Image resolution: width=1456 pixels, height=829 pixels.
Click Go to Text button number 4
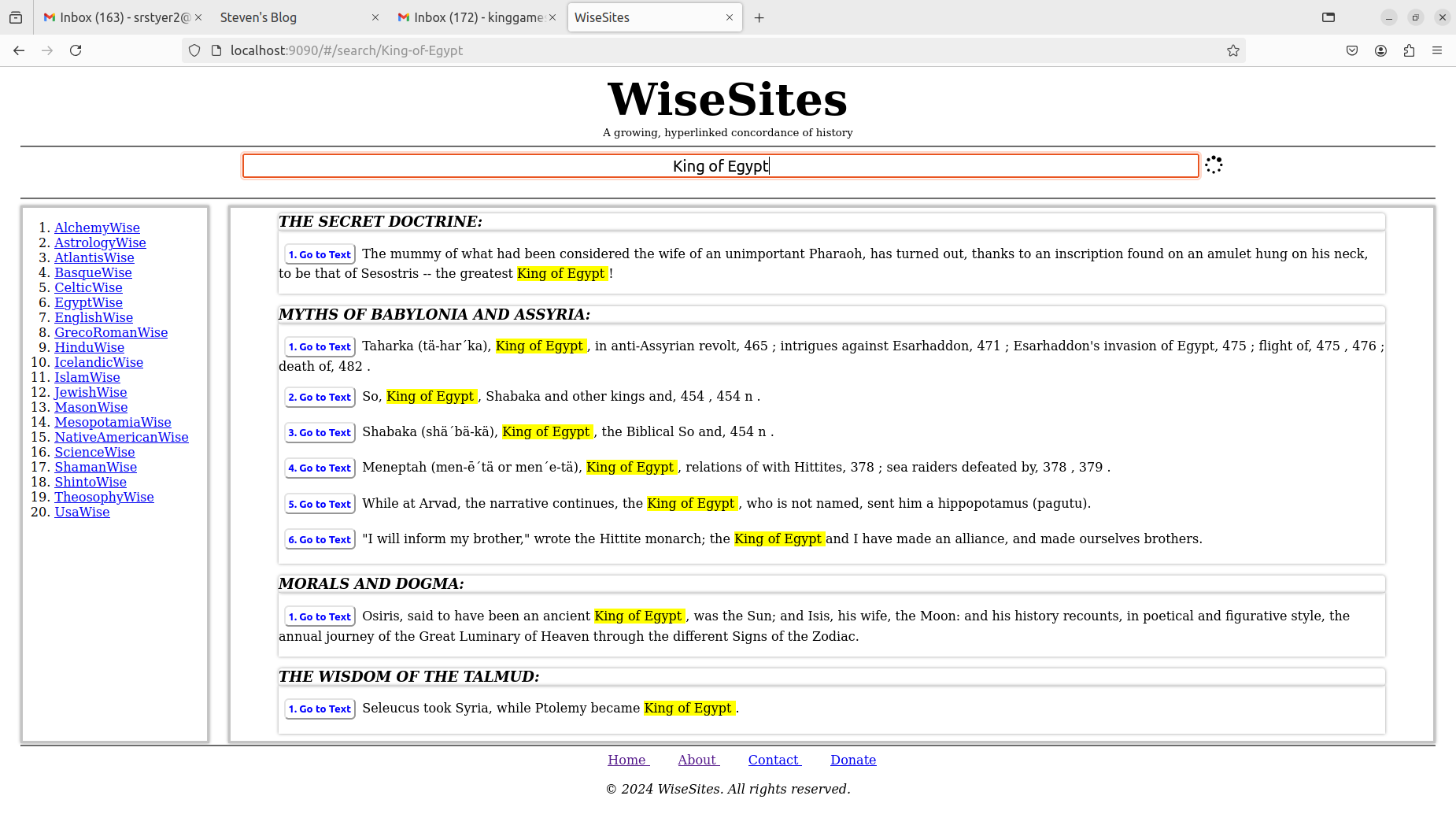point(320,468)
